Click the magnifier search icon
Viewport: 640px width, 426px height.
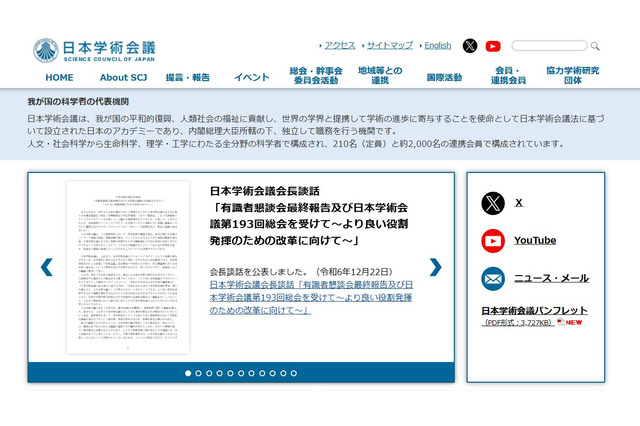[595, 46]
